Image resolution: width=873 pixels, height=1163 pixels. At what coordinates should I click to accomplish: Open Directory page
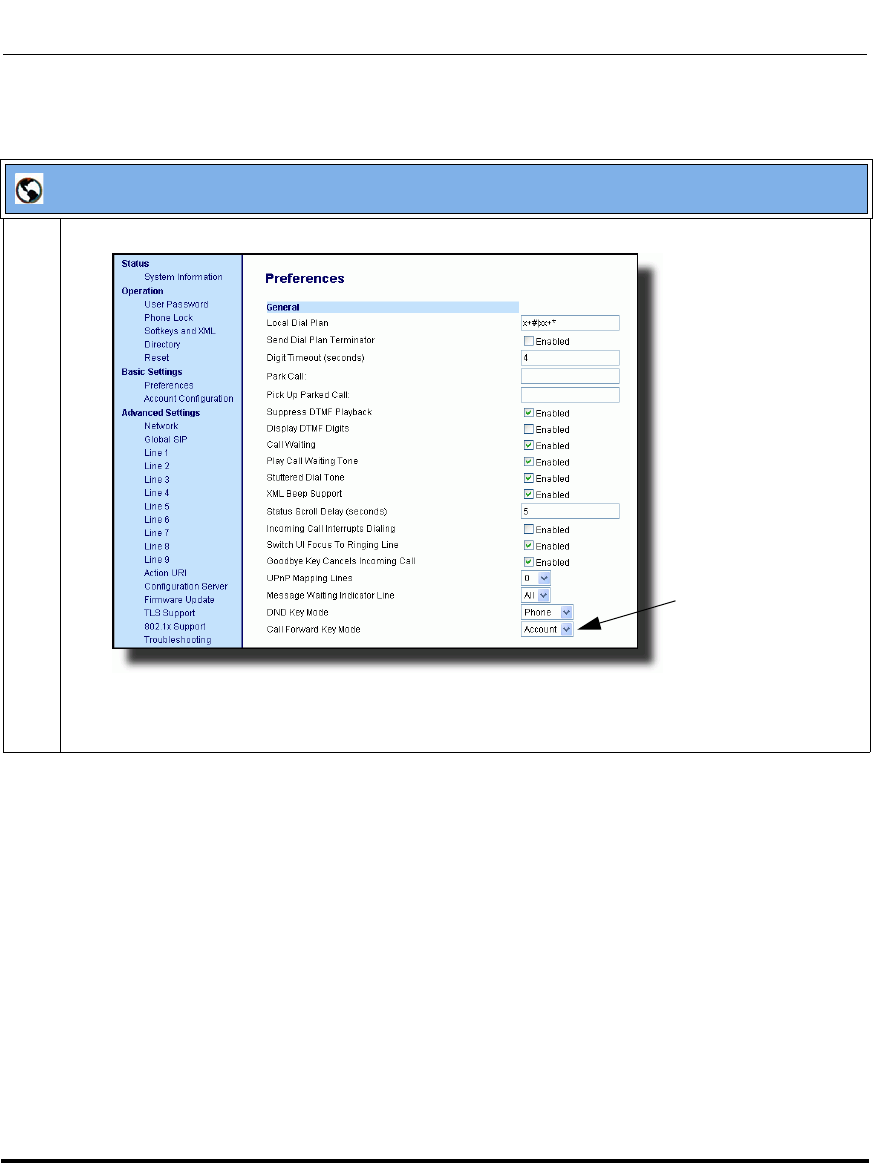(162, 345)
